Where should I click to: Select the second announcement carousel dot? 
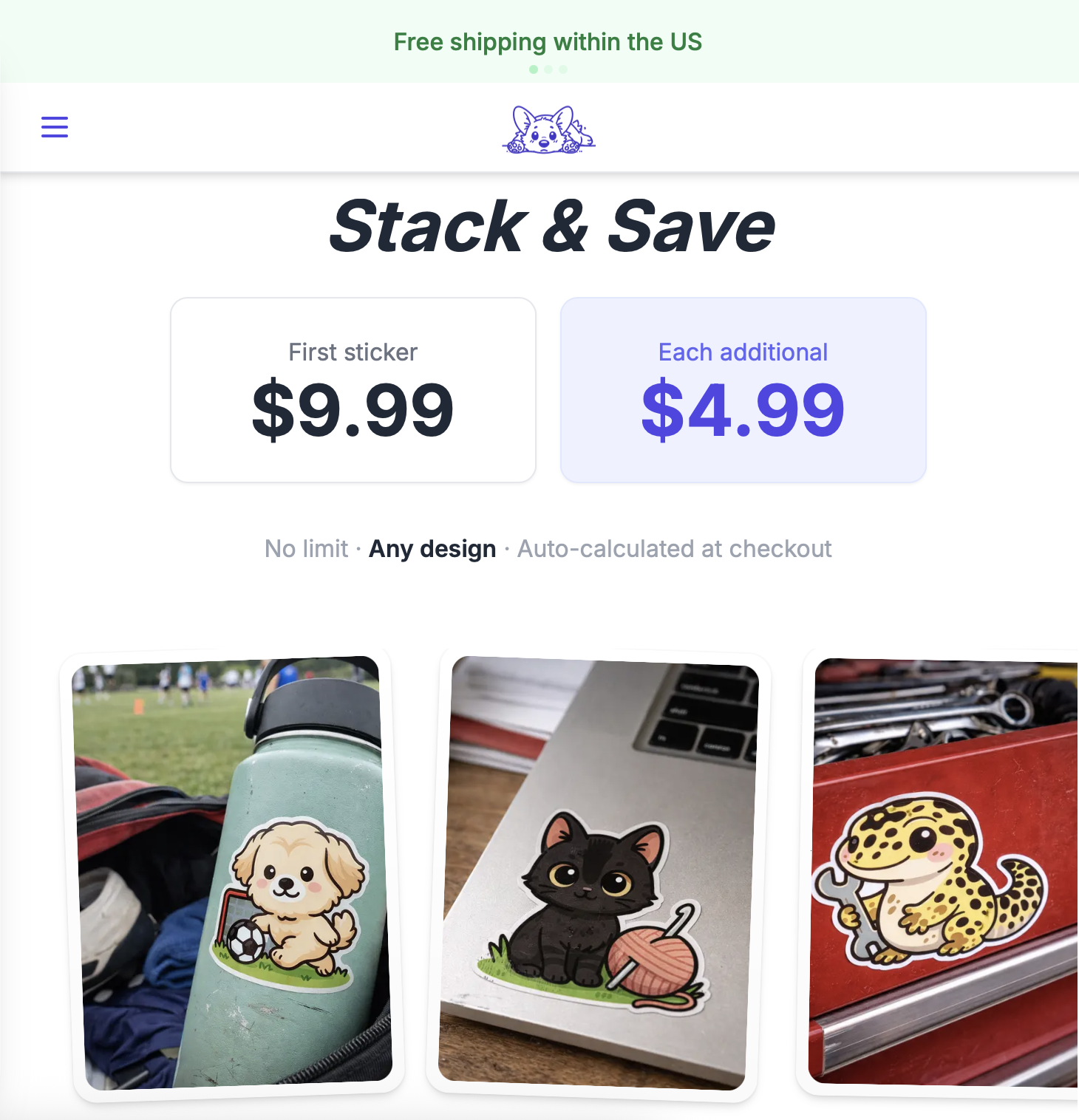click(548, 69)
